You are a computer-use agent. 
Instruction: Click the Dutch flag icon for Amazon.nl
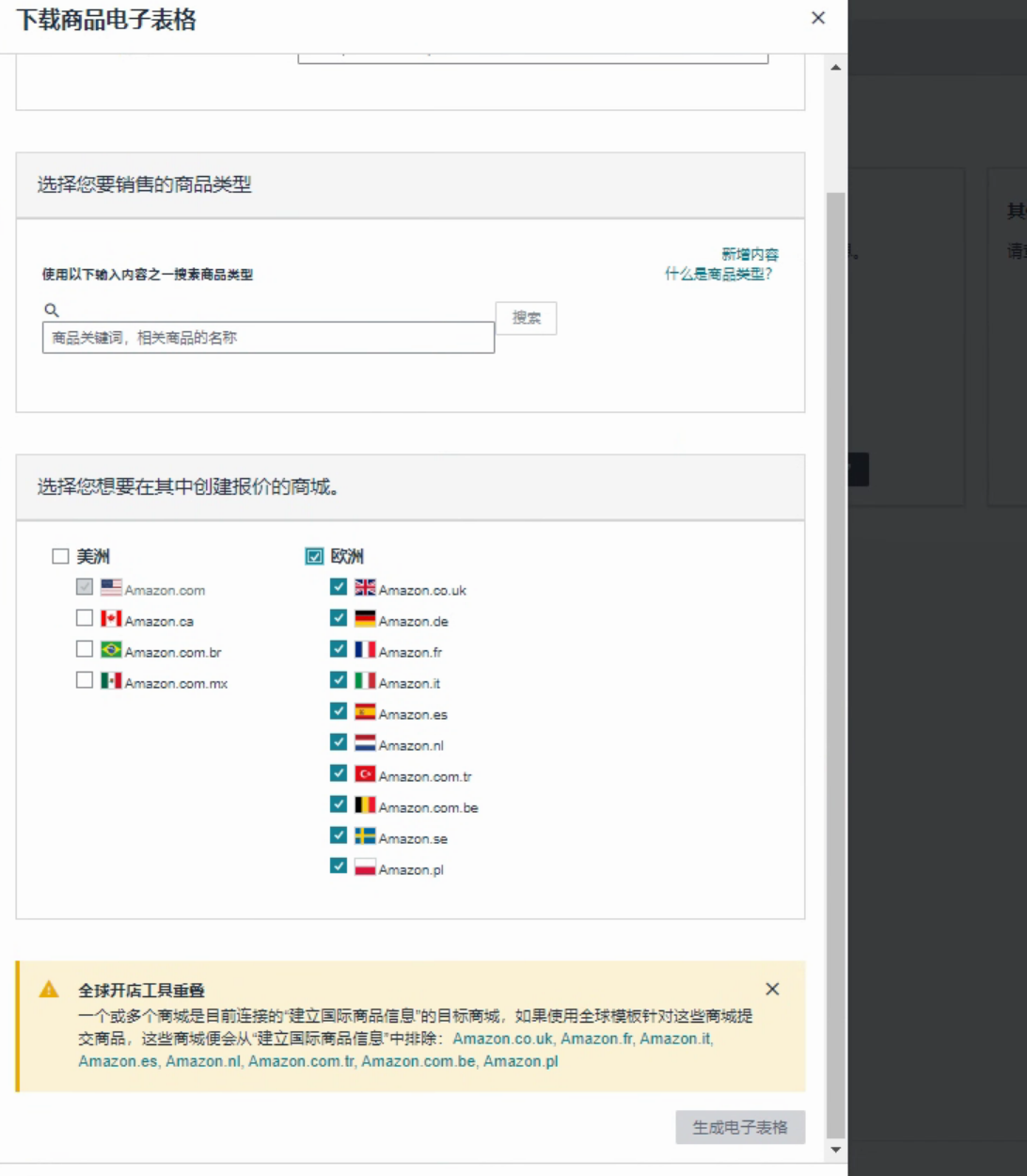pos(365,742)
